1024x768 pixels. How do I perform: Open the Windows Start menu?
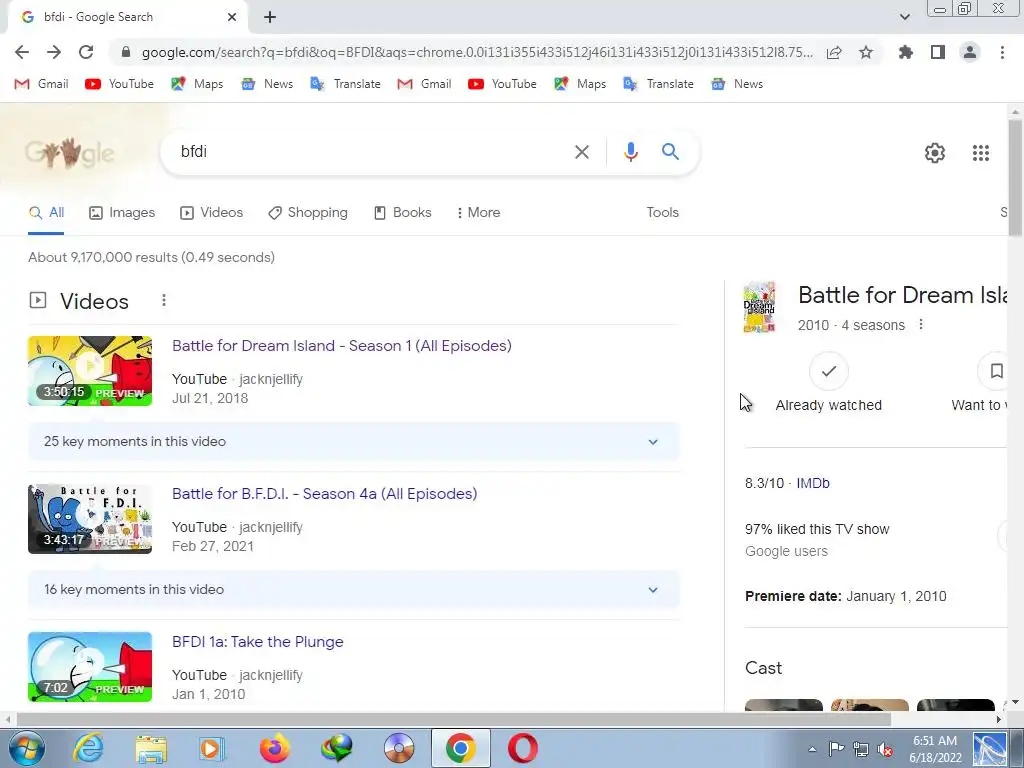coord(26,748)
